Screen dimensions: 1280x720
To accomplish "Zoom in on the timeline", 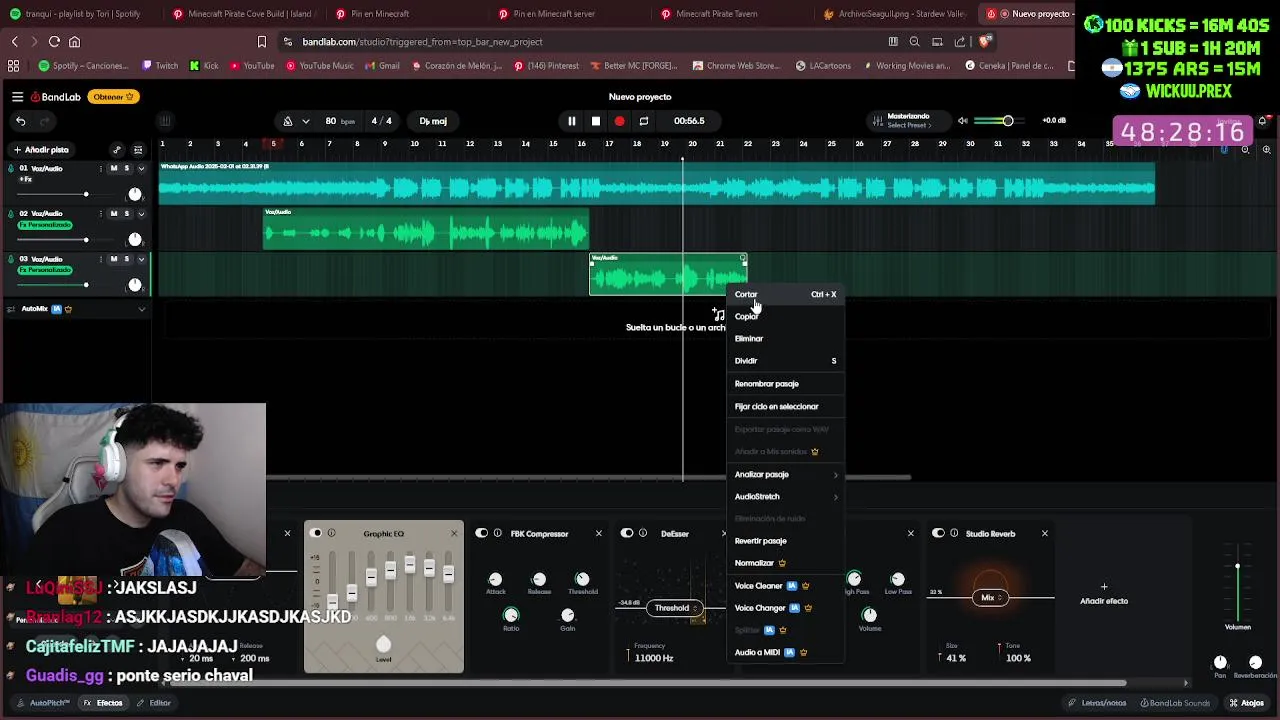I will (1266, 150).
